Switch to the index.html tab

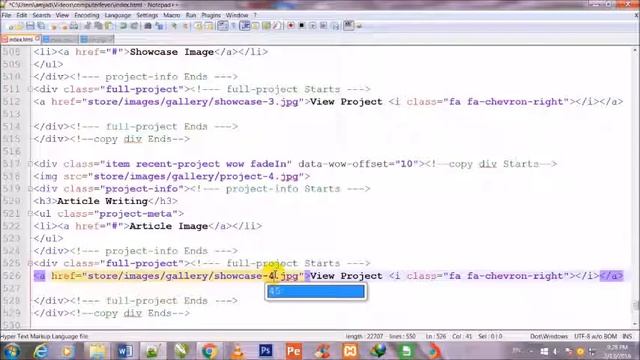20,39
